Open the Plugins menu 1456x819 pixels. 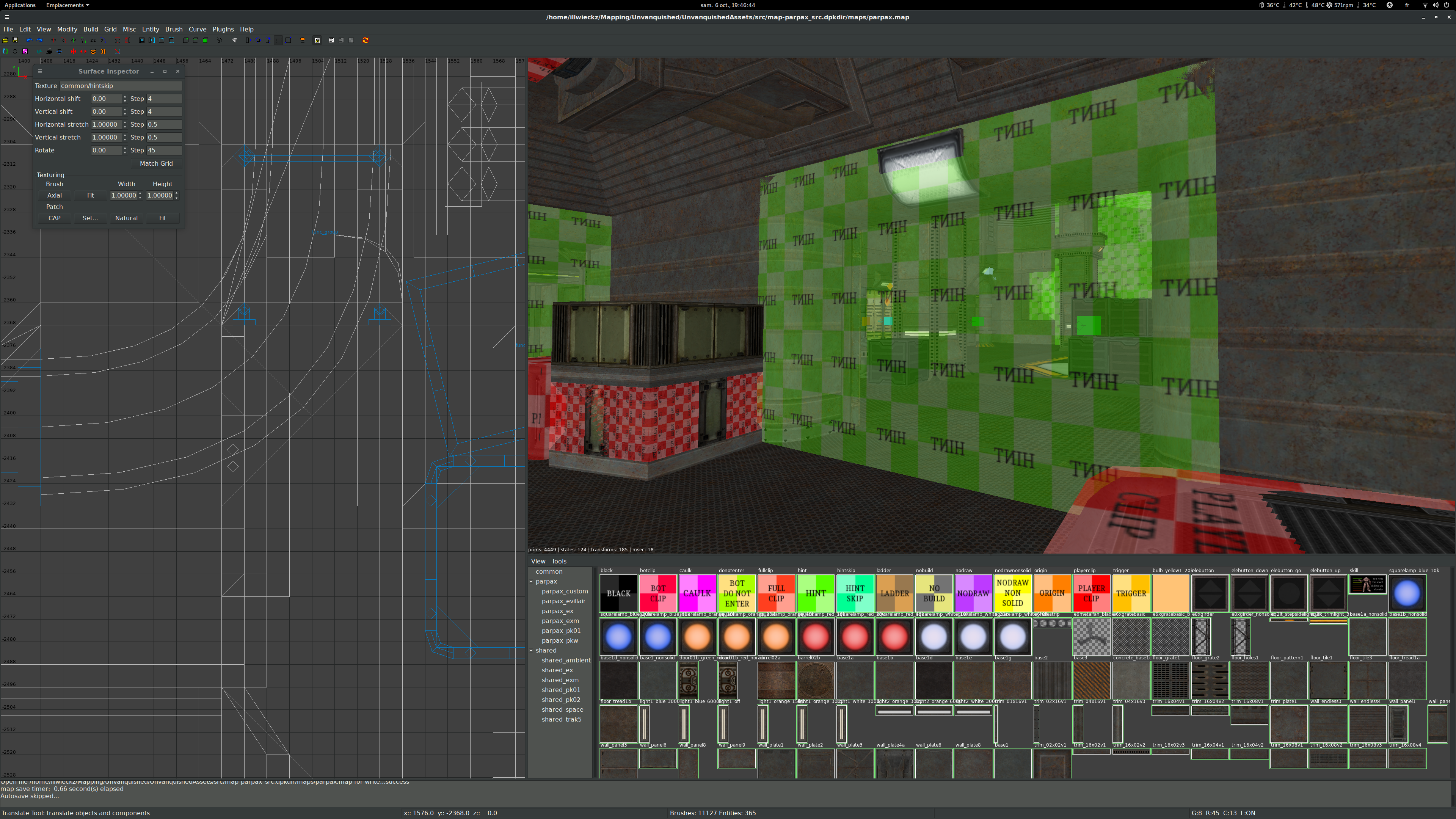tap(223, 30)
